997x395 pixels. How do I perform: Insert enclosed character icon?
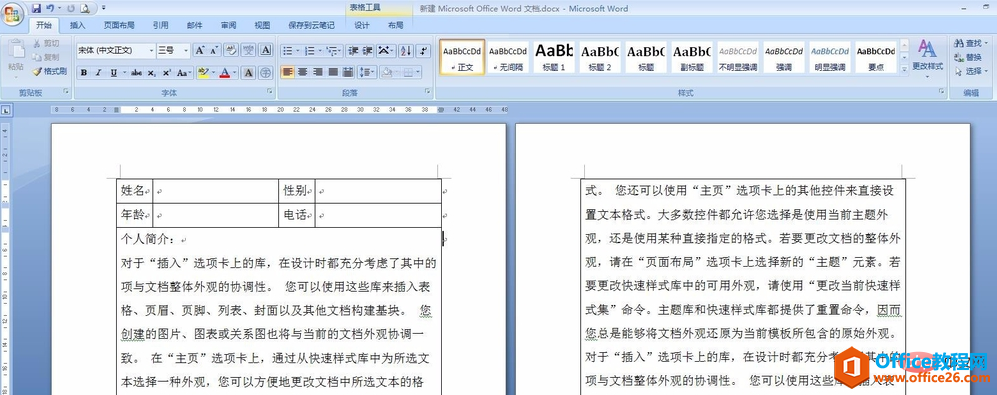coord(266,73)
